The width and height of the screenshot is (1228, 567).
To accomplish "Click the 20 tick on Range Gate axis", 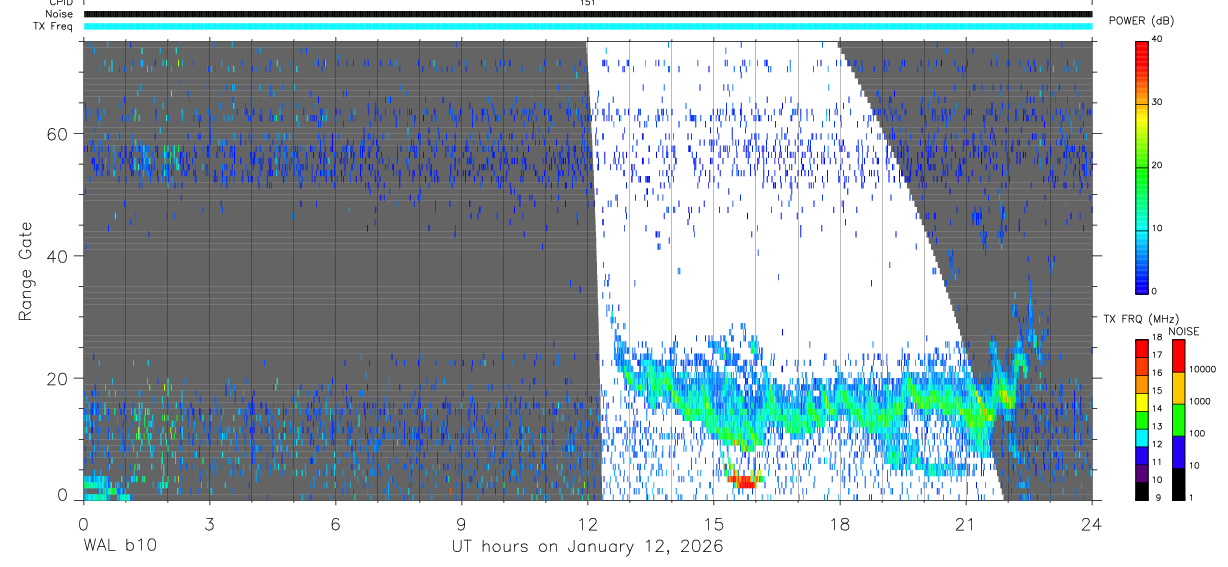I will pyautogui.click(x=59, y=378).
